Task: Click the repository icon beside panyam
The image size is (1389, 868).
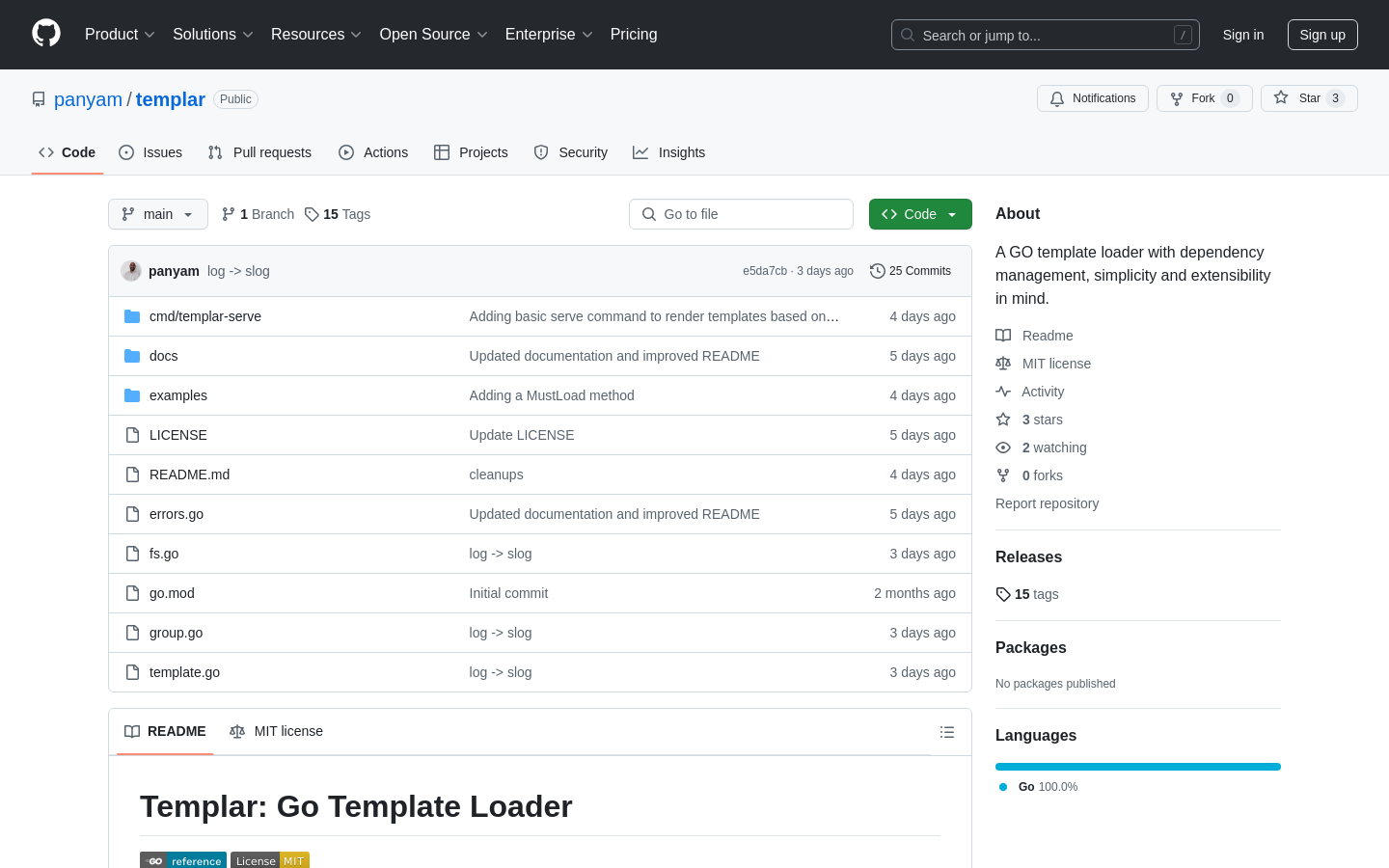Action: click(x=39, y=99)
